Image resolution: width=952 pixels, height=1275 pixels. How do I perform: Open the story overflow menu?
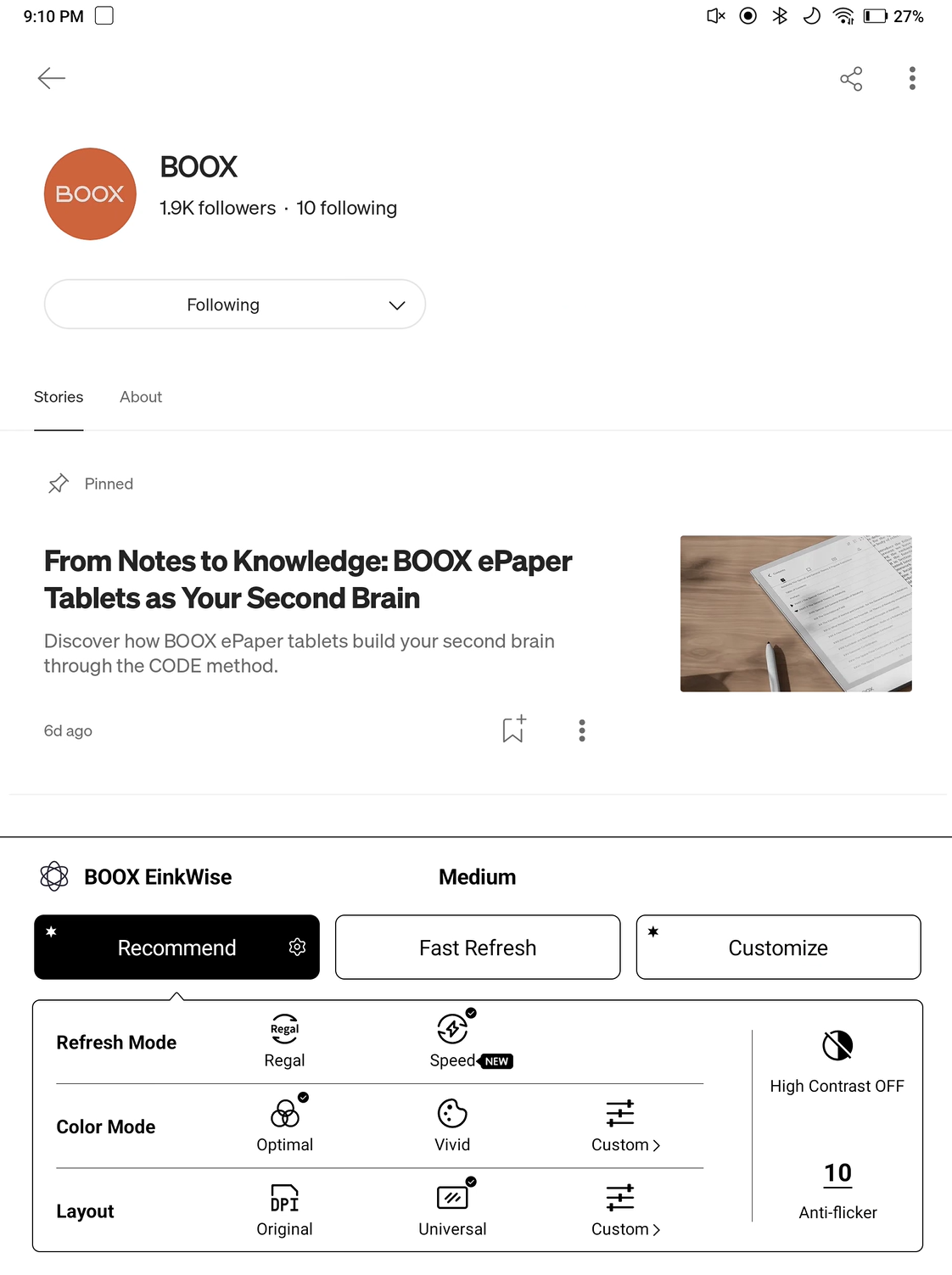click(x=582, y=730)
